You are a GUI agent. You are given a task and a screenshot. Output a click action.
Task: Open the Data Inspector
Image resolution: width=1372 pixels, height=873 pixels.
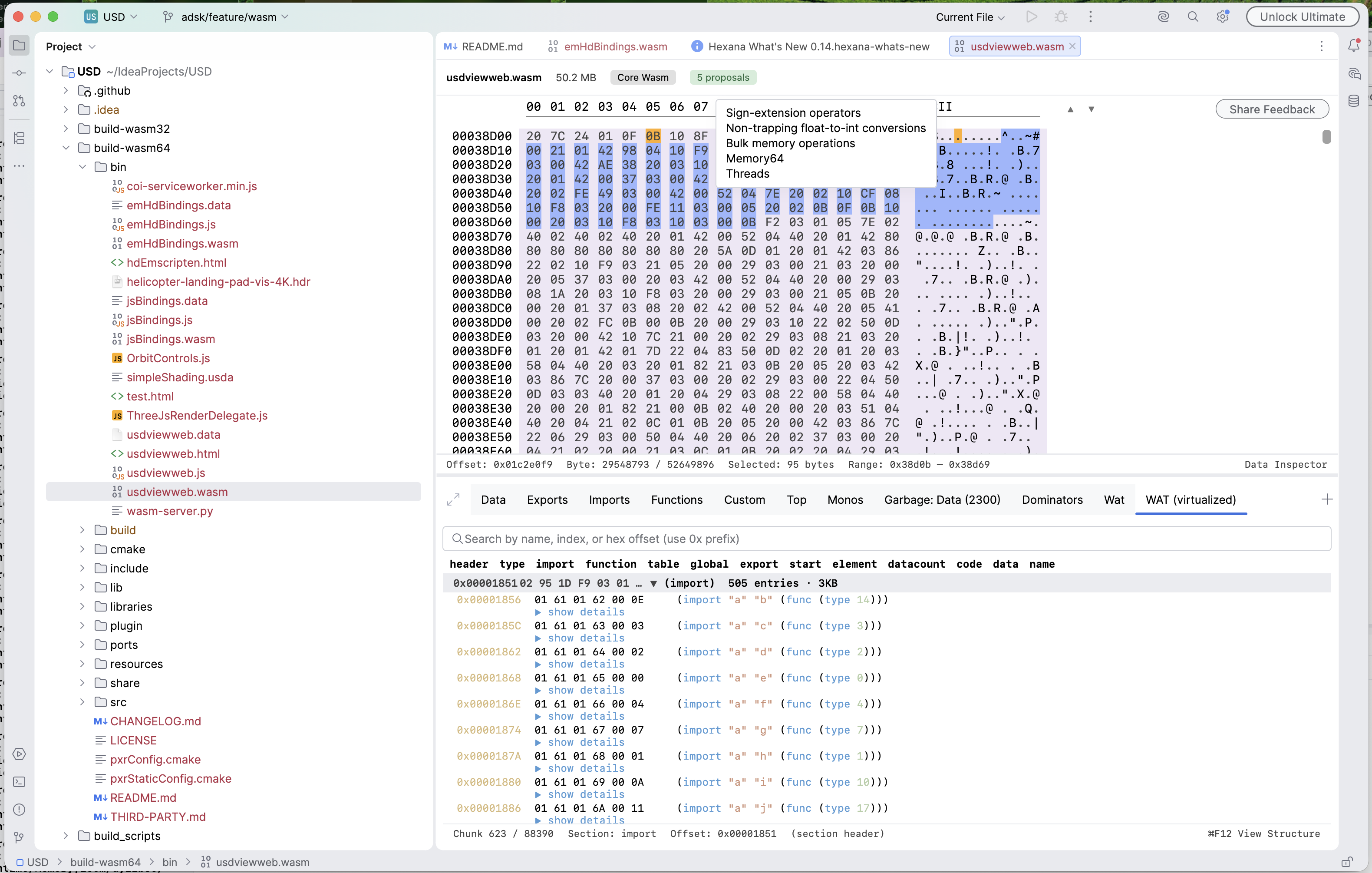[1286, 464]
